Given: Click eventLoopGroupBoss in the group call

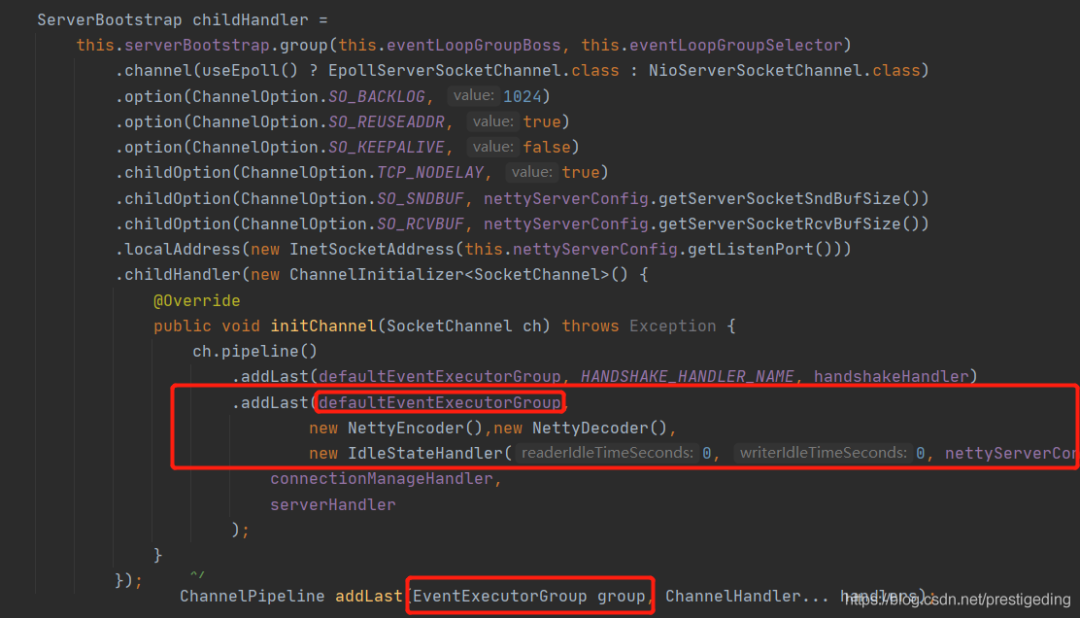Looking at the screenshot, I should (473, 45).
